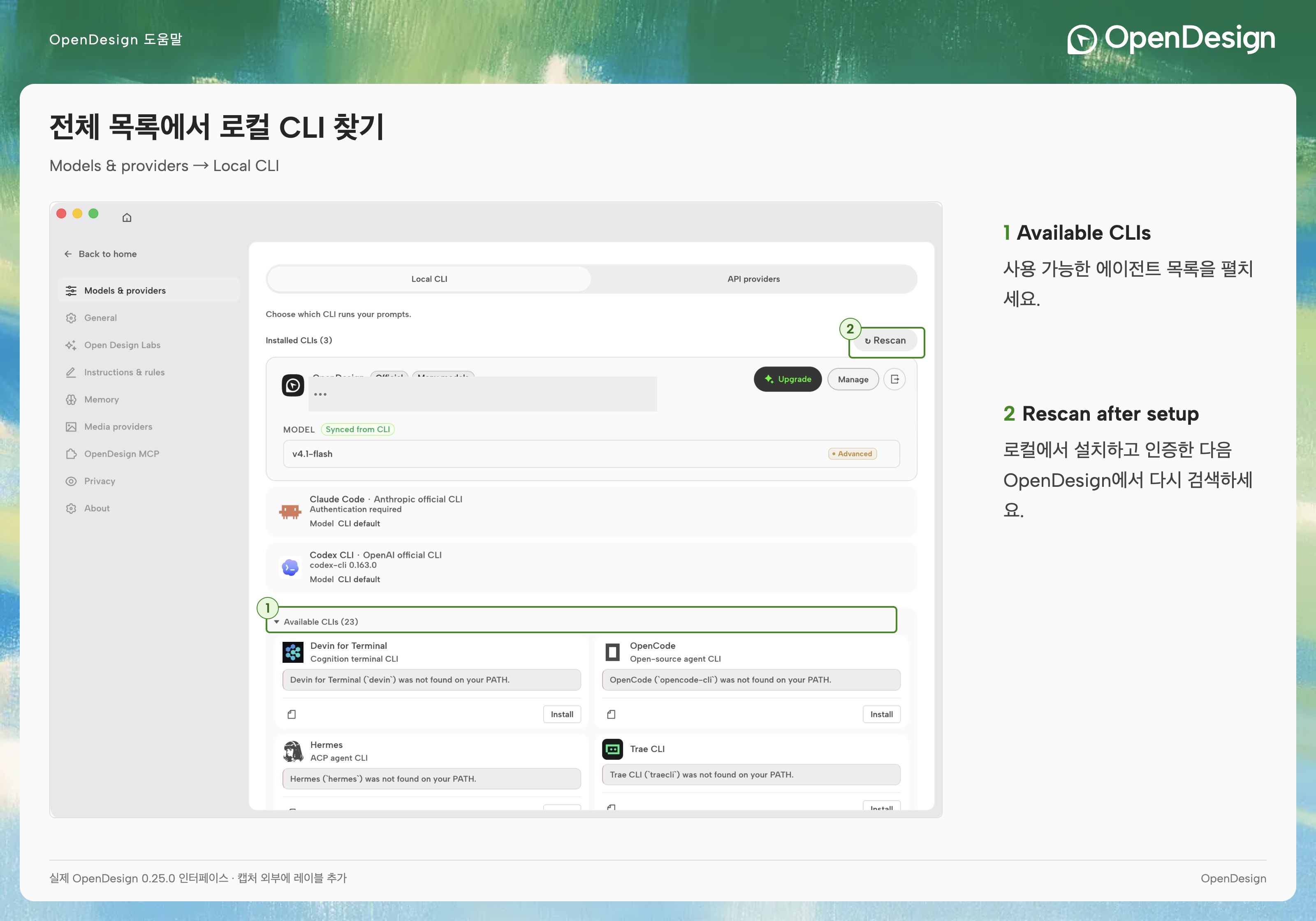
Task: Click the Codex CLI terminal icon
Action: 291,567
